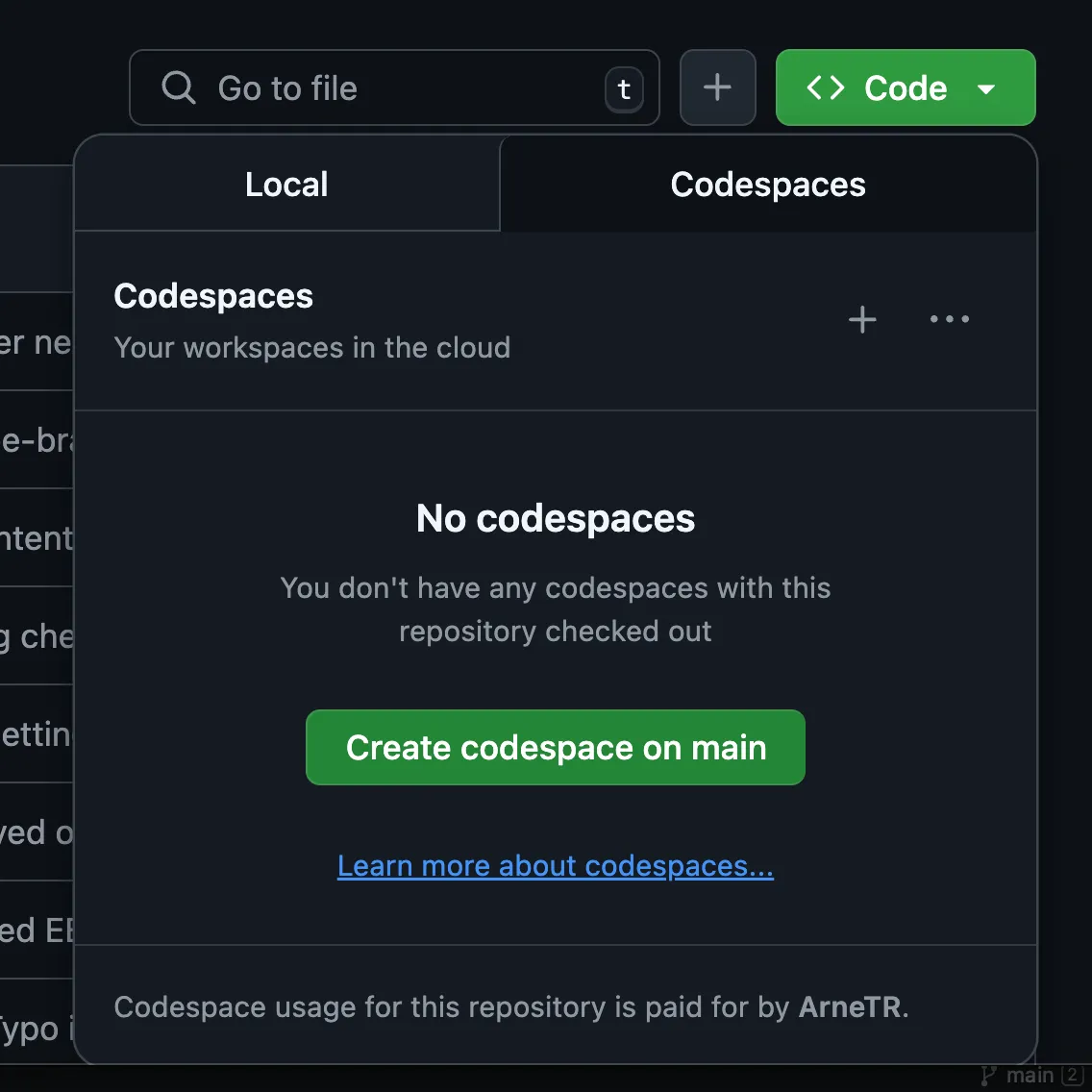The height and width of the screenshot is (1092, 1092).
Task: Select the Codespaces tab
Action: point(768,185)
